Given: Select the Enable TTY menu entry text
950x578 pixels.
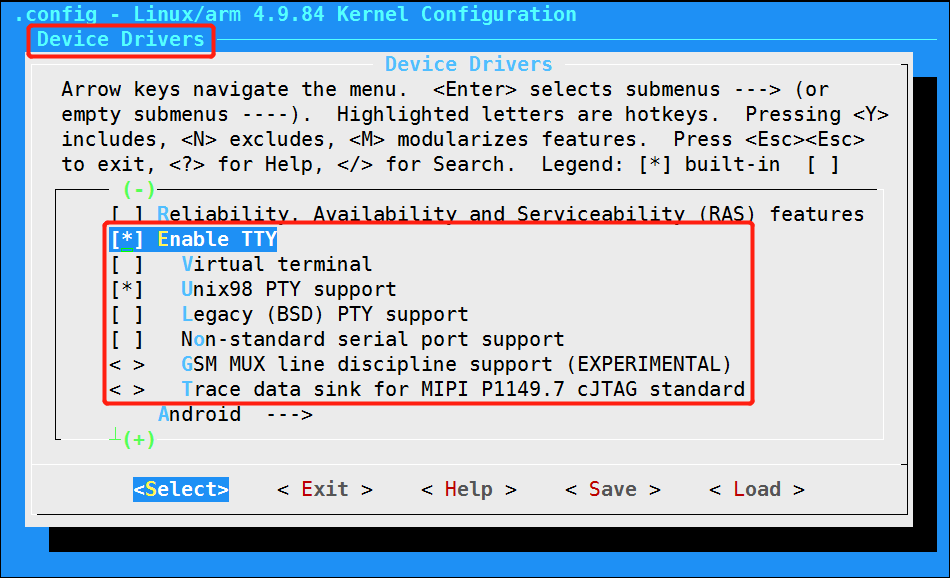Looking at the screenshot, I should (217, 240).
